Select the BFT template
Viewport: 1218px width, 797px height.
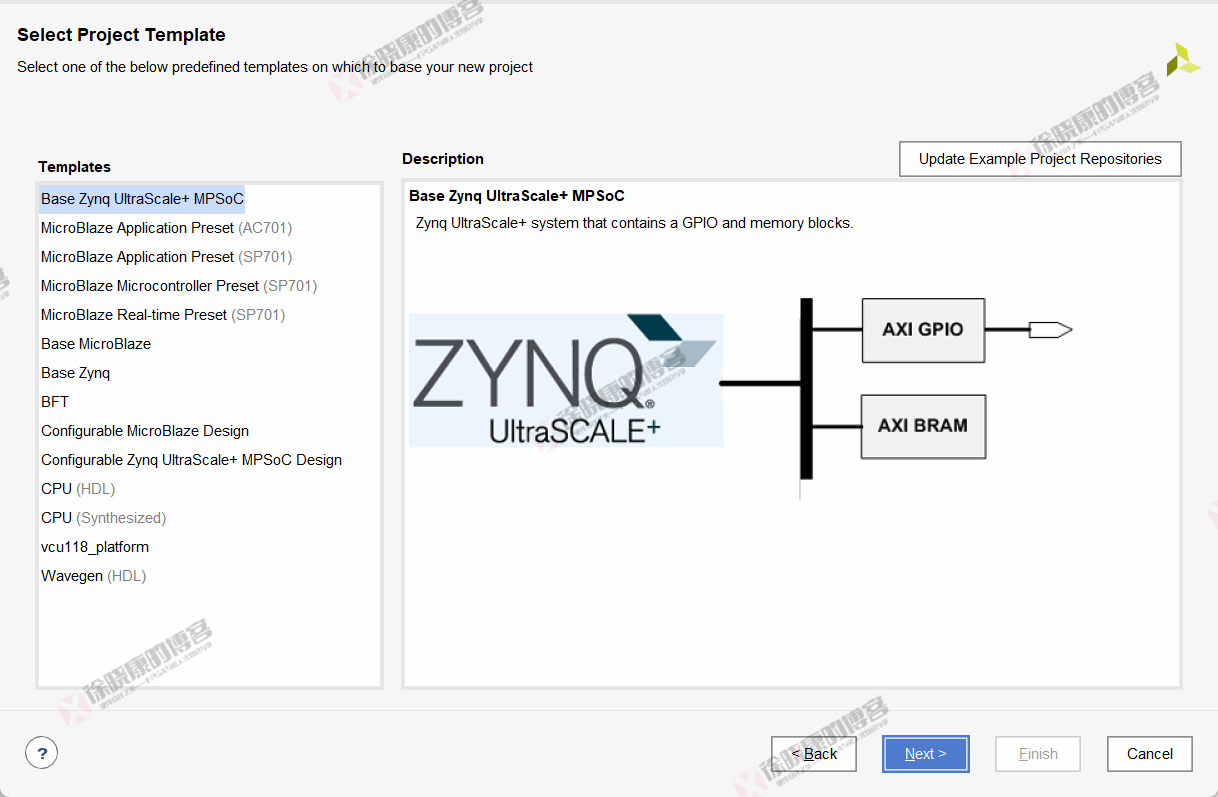(55, 402)
